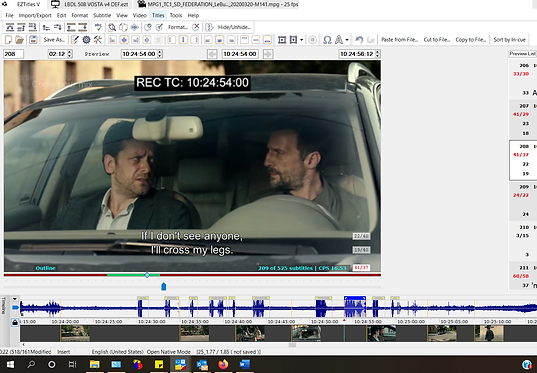Click the Cut to File... button
This screenshot has height=373, width=537.
point(437,40)
